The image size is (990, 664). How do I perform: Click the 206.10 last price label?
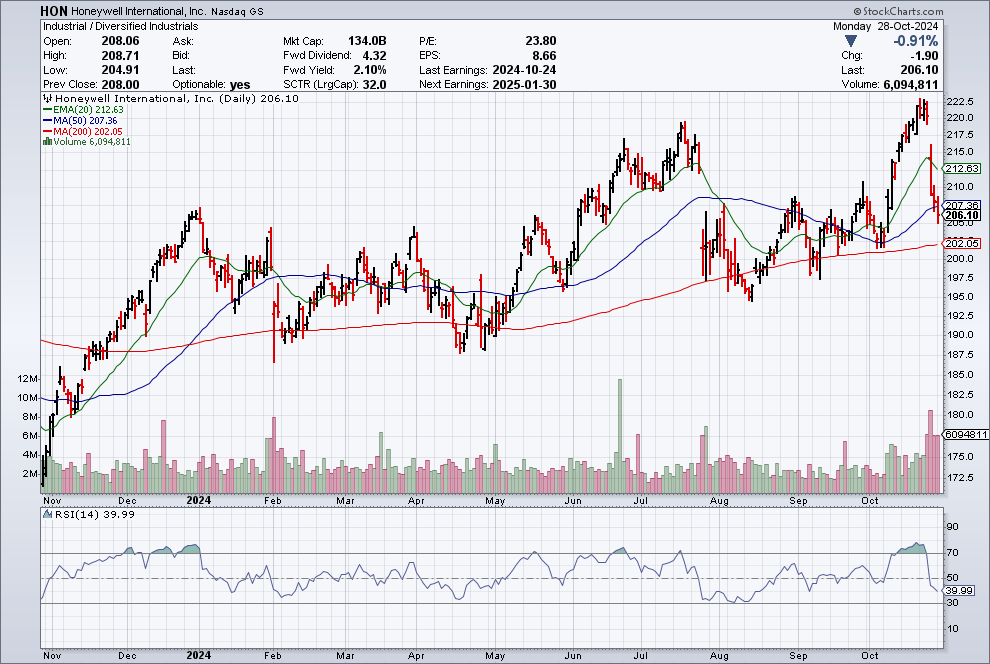coord(962,215)
